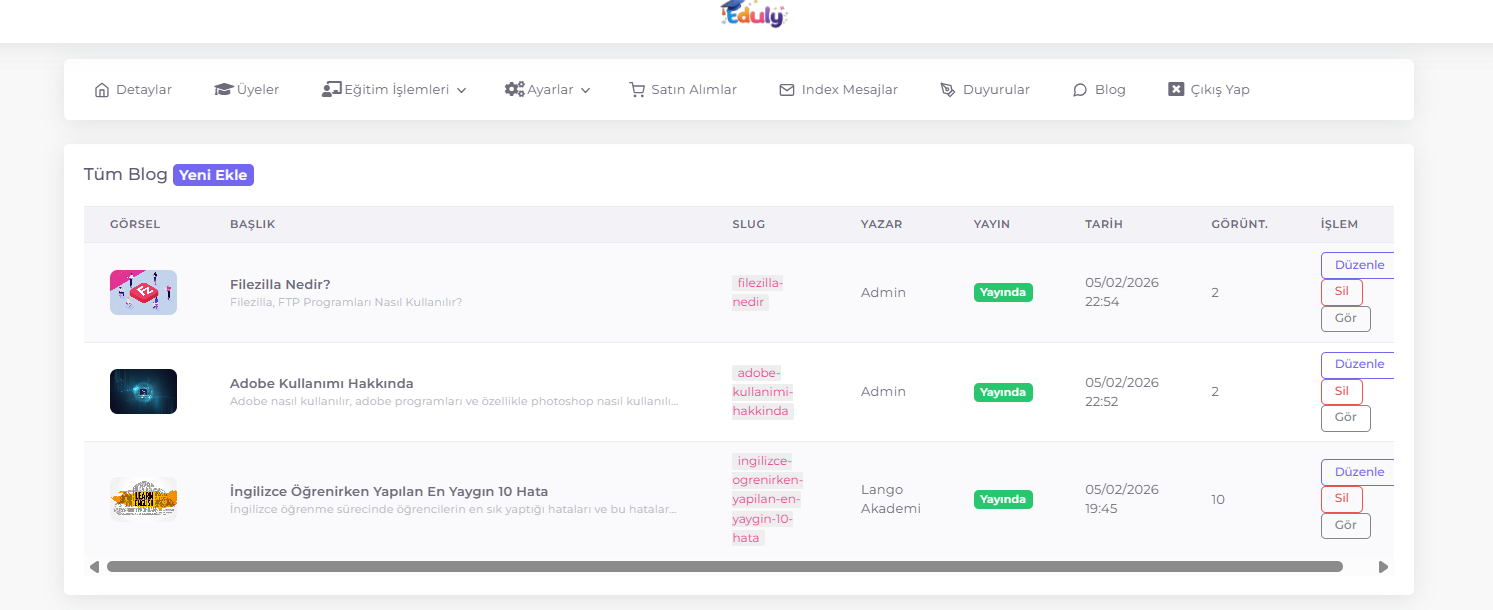1493x610 pixels.
Task: Click the horizontal scrollbar right arrow
Action: click(x=1383, y=567)
